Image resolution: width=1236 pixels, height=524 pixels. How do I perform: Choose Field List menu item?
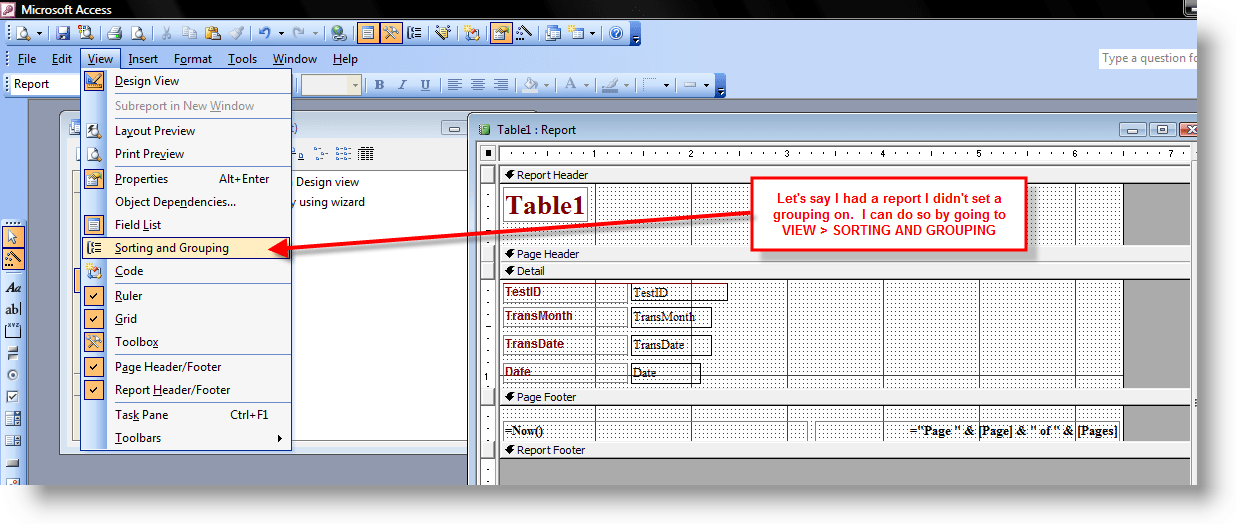click(x=186, y=225)
